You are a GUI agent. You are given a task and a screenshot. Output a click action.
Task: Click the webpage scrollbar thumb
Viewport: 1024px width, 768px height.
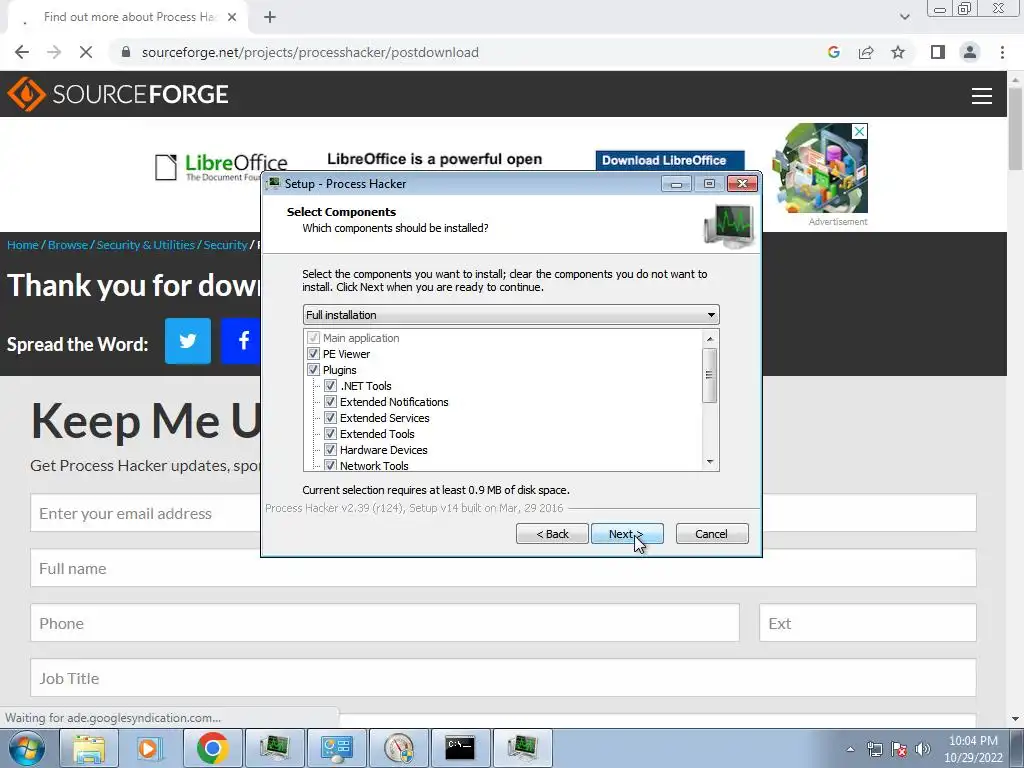(1016, 128)
